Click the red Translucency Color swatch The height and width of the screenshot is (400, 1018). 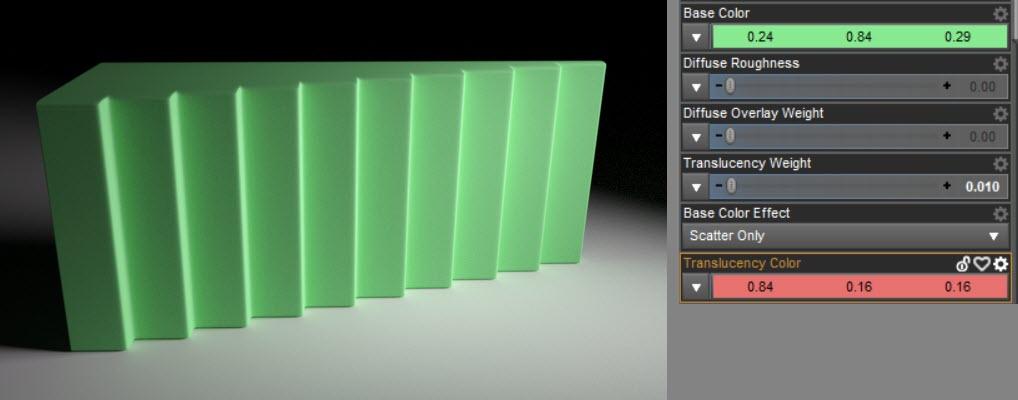(x=860, y=287)
